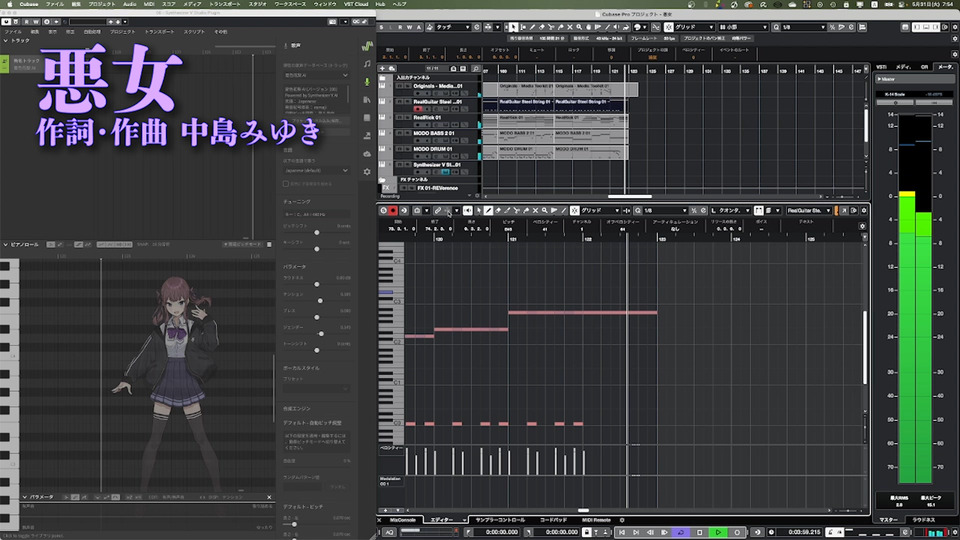Select the Glue tool in project toolbar

pyautogui.click(x=560, y=27)
